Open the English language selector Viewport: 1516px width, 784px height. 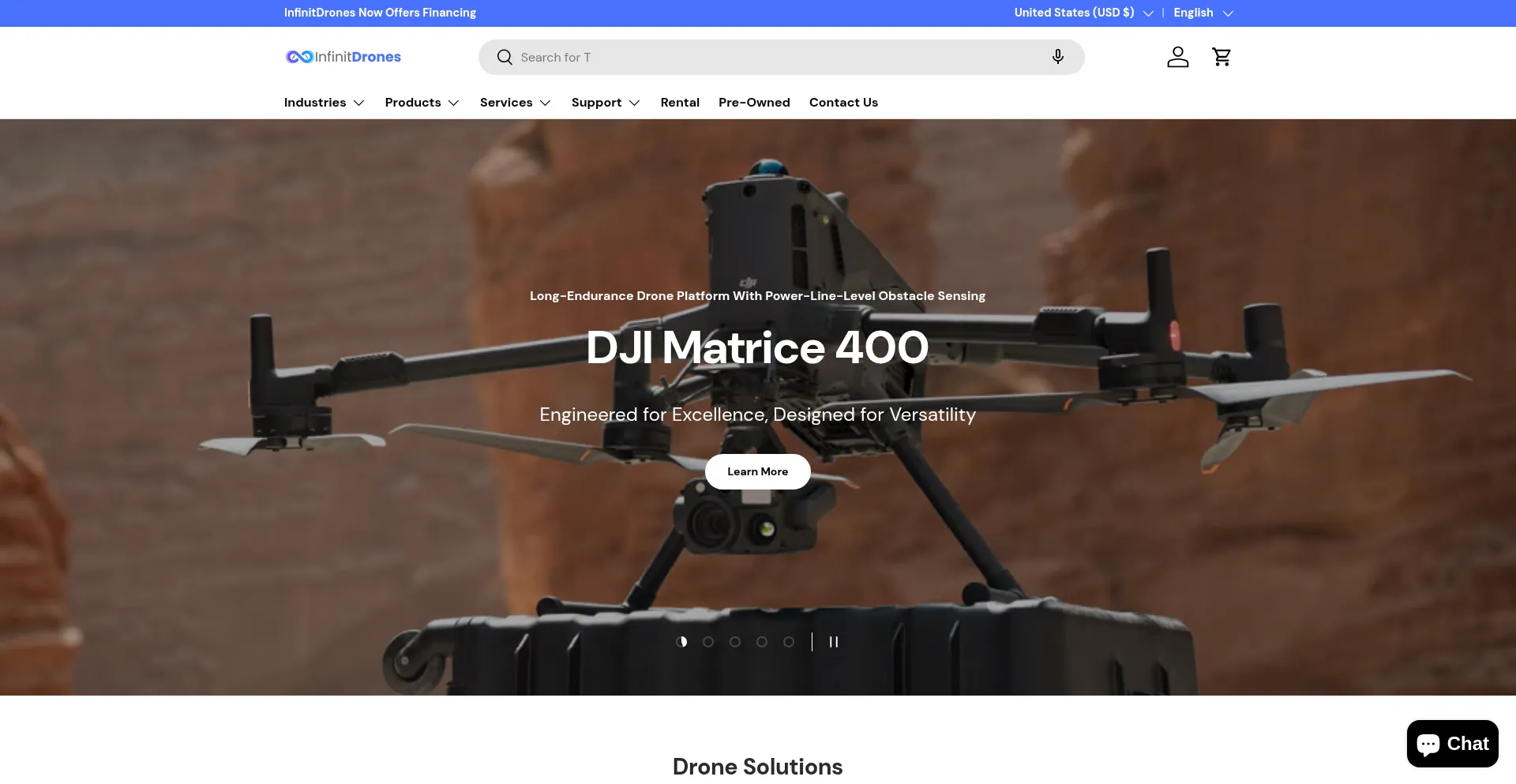1203,13
